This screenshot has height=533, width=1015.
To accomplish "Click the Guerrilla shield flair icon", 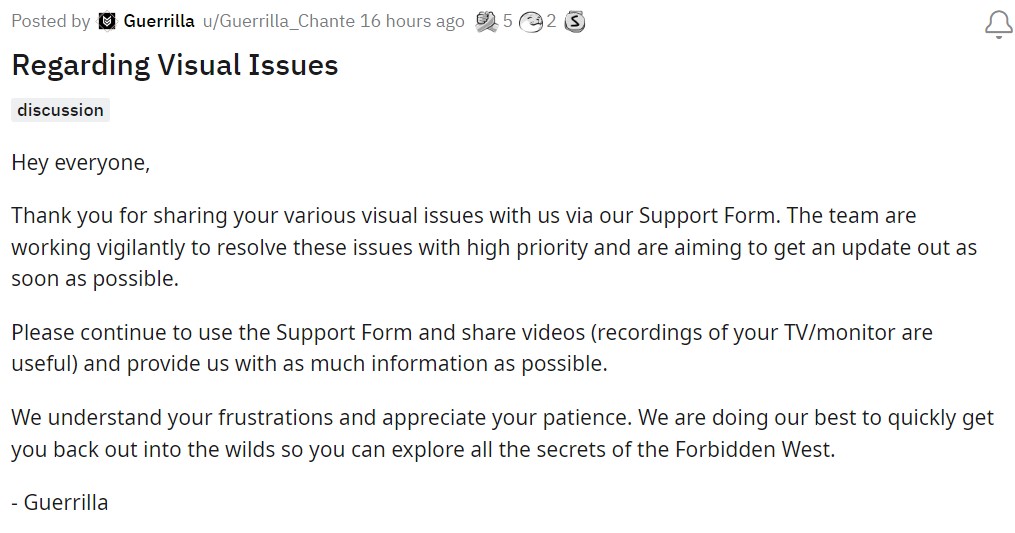I will click(107, 21).
